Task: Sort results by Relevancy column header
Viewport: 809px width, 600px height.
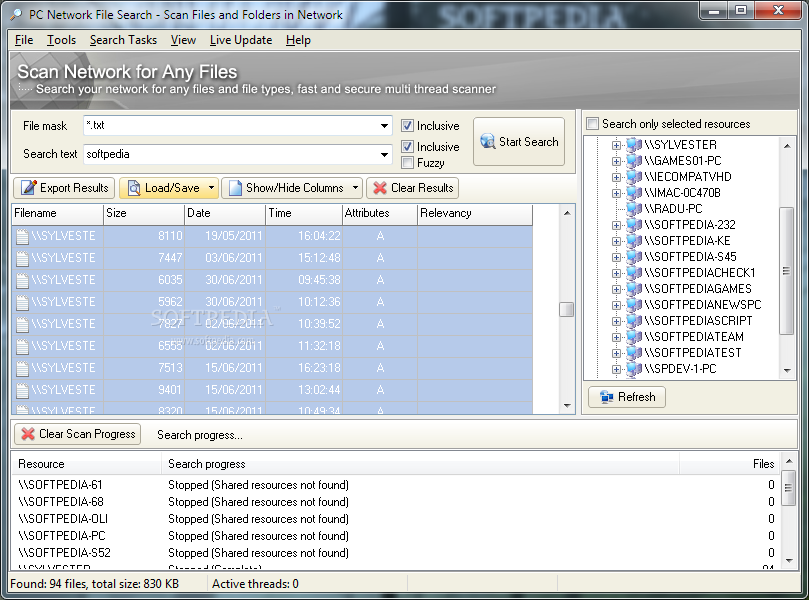Action: pyautogui.click(x=475, y=214)
